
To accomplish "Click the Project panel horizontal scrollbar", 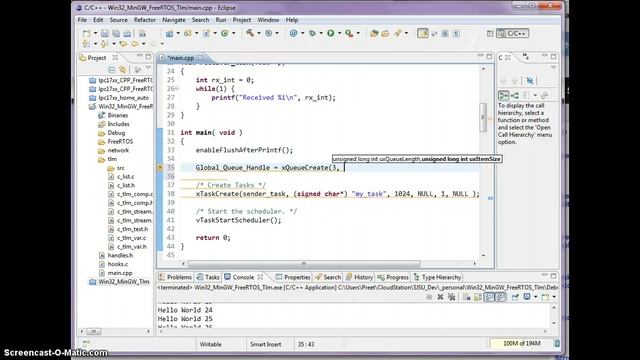I will [x=93, y=331].
